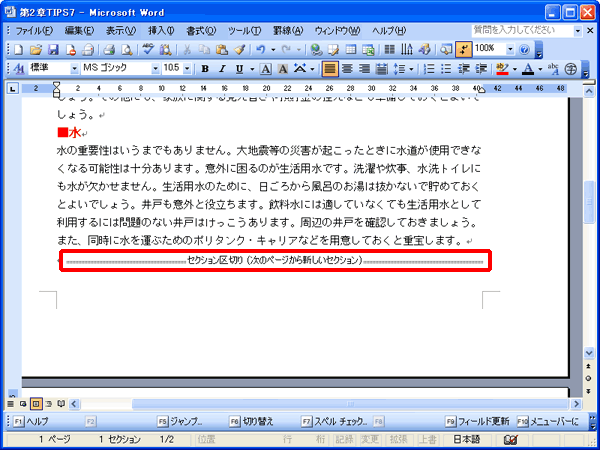Open the ツール(T) menu
This screenshot has height=450, width=600.
point(244,31)
